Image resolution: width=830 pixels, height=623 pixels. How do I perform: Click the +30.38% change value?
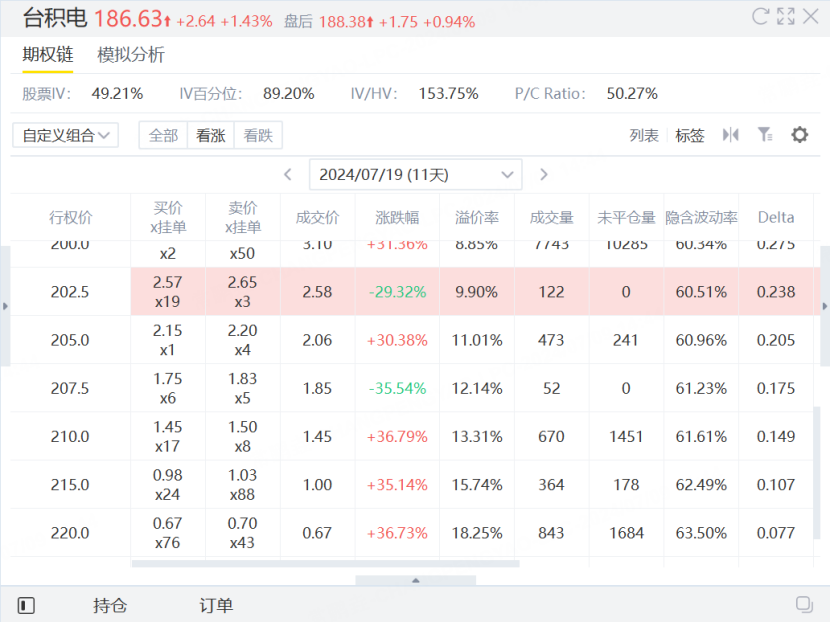pyautogui.click(x=397, y=340)
